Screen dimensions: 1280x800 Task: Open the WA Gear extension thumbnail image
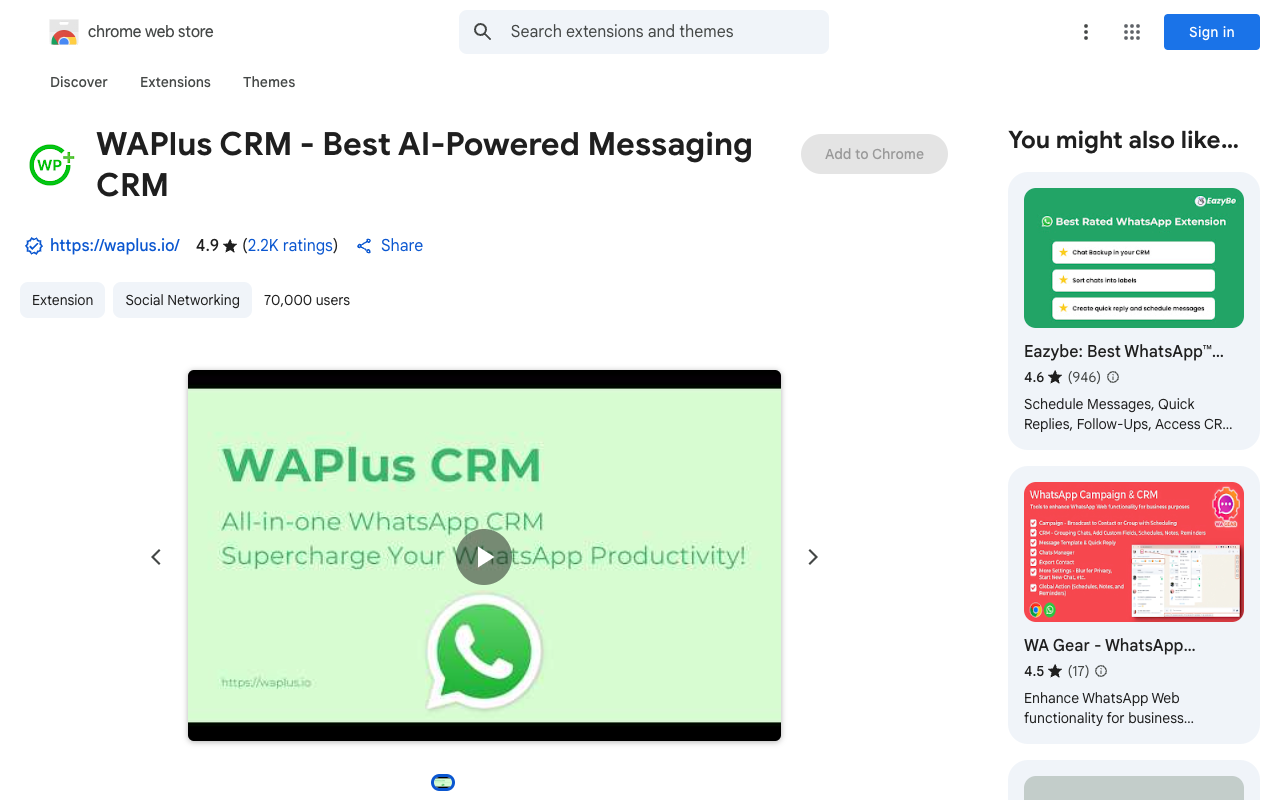[x=1134, y=552]
